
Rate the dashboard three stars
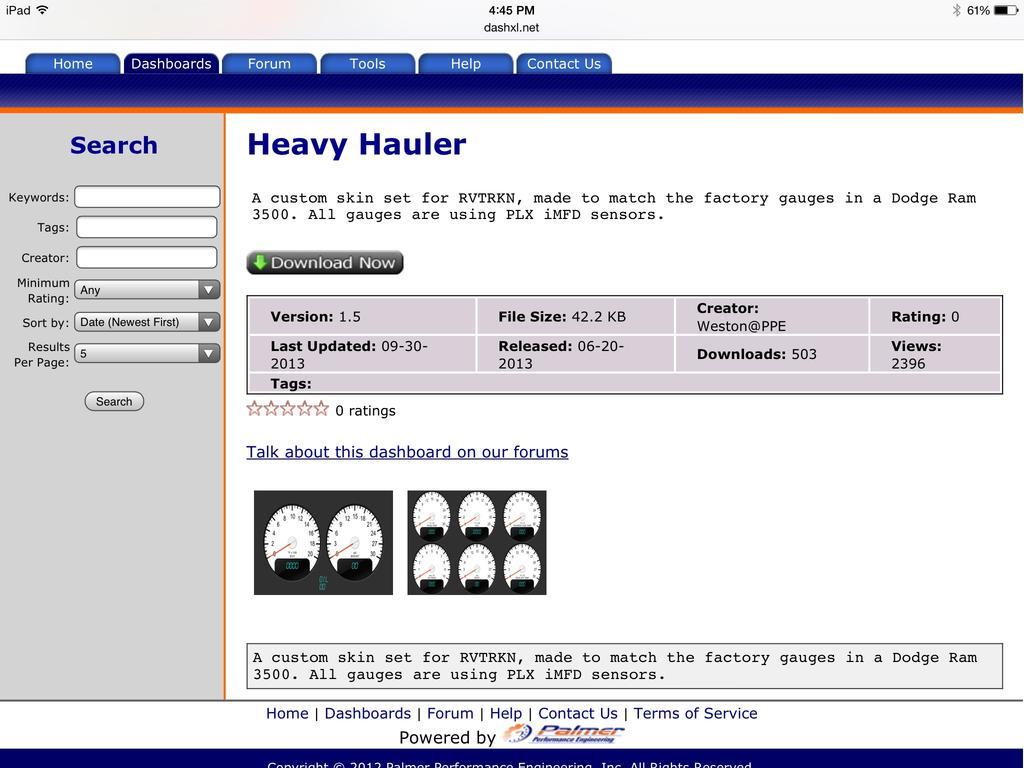[x=287, y=409]
